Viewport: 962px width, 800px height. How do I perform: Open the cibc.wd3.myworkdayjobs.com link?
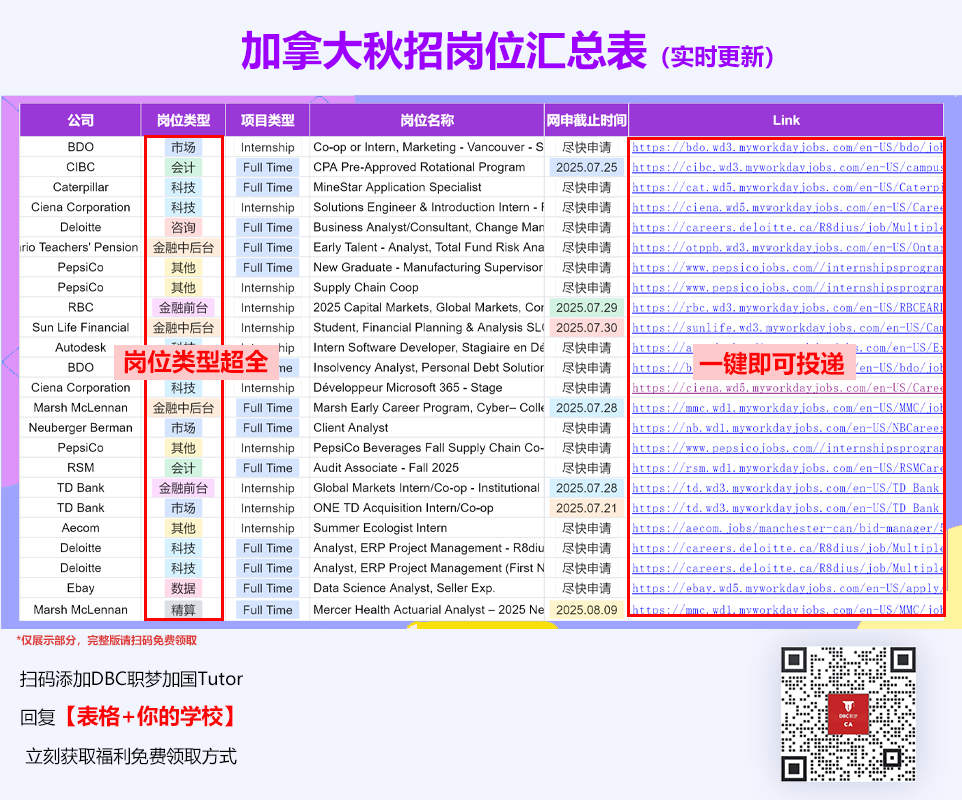(787, 167)
